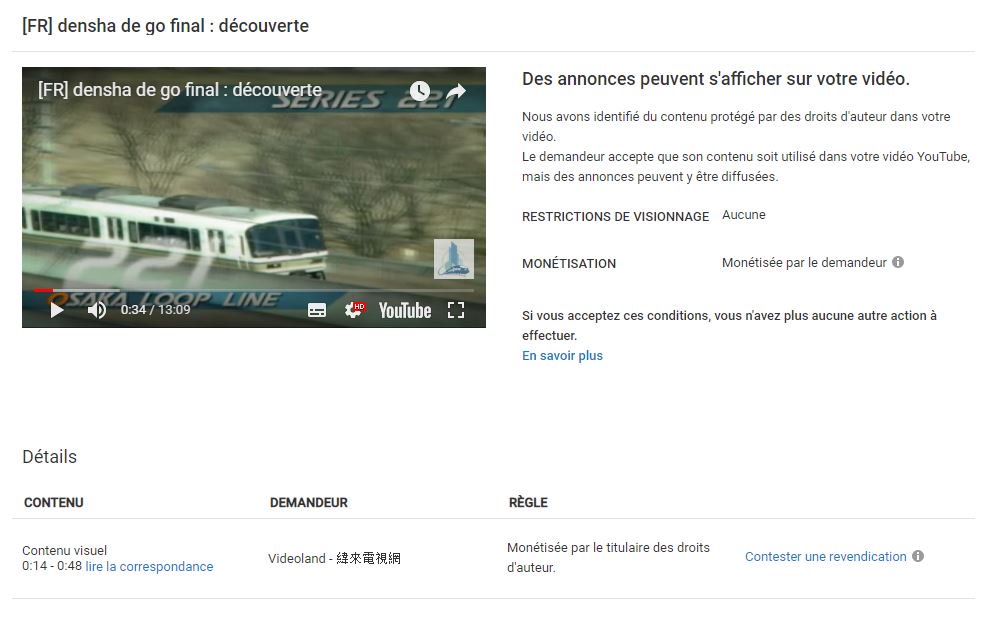985x629 pixels.
Task: Switch the video to fullscreen
Action: coord(456,310)
